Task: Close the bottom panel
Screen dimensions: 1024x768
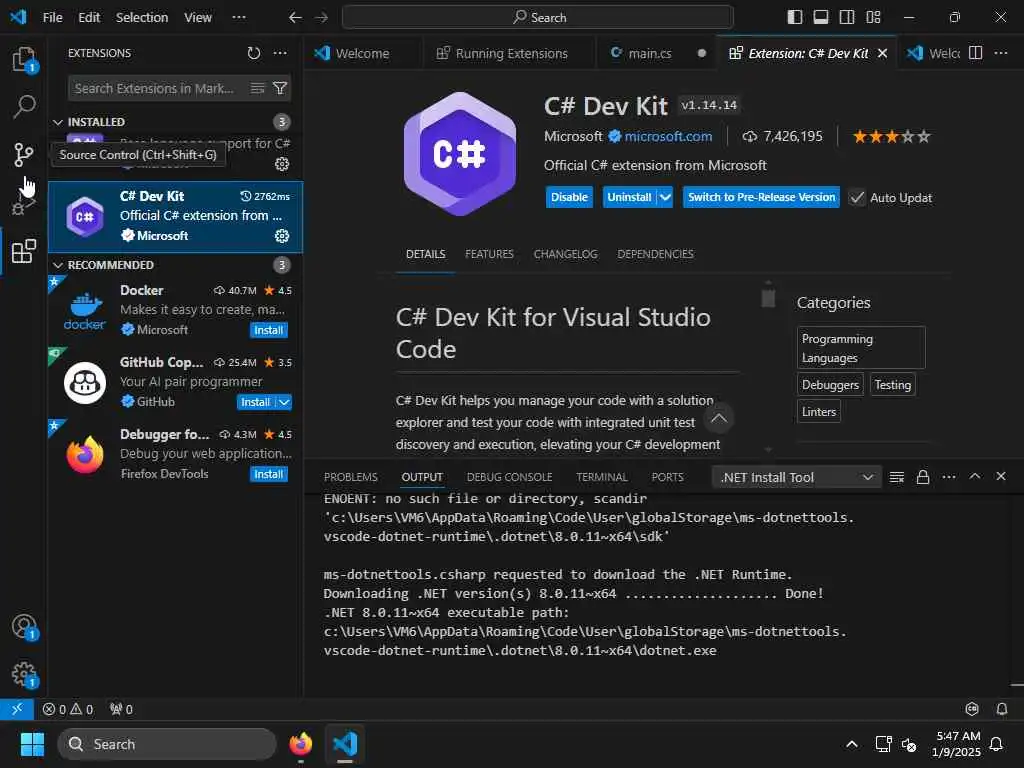Action: point(1000,476)
